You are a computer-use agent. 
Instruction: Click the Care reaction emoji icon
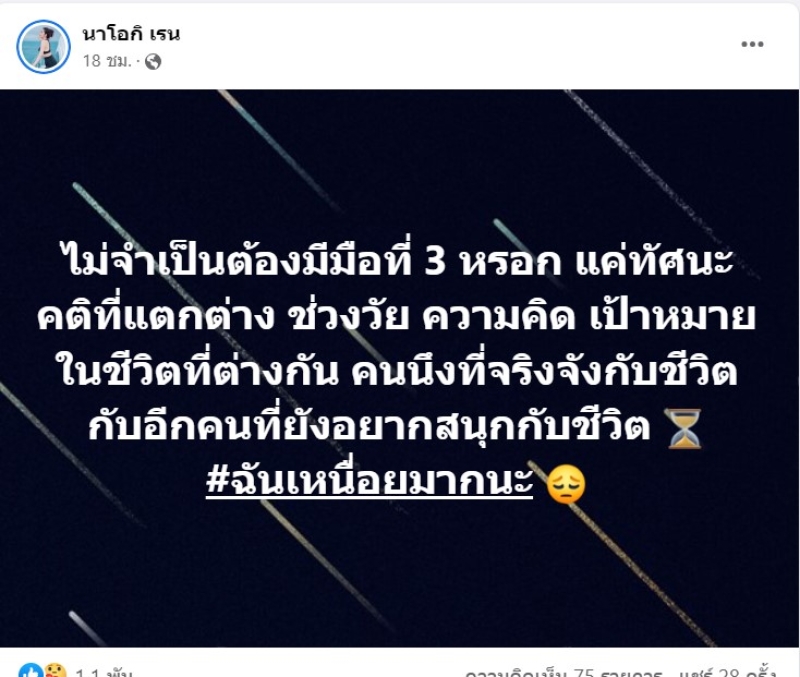(55, 671)
